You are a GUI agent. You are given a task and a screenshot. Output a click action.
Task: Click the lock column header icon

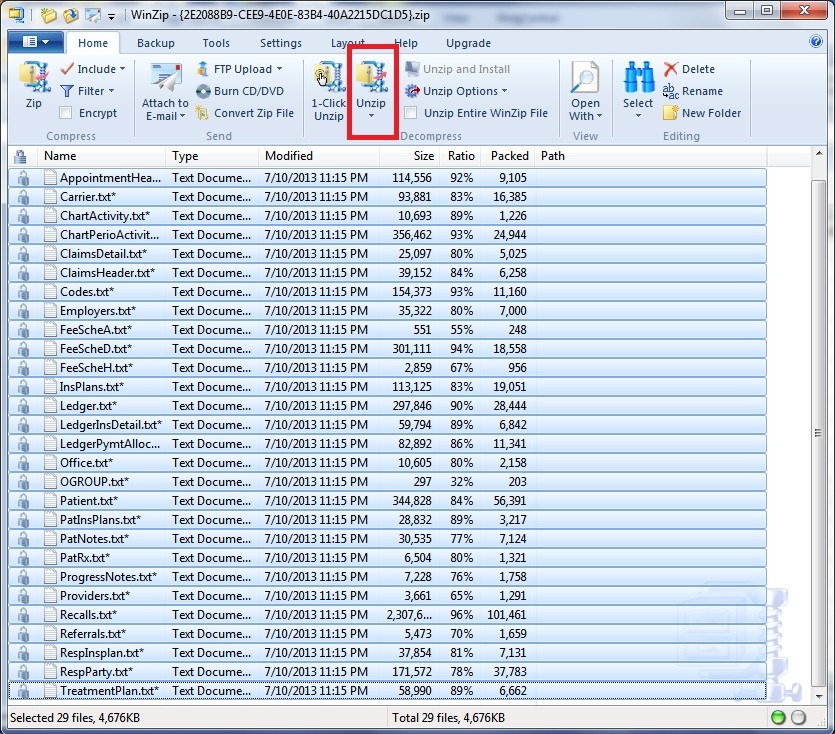point(20,156)
